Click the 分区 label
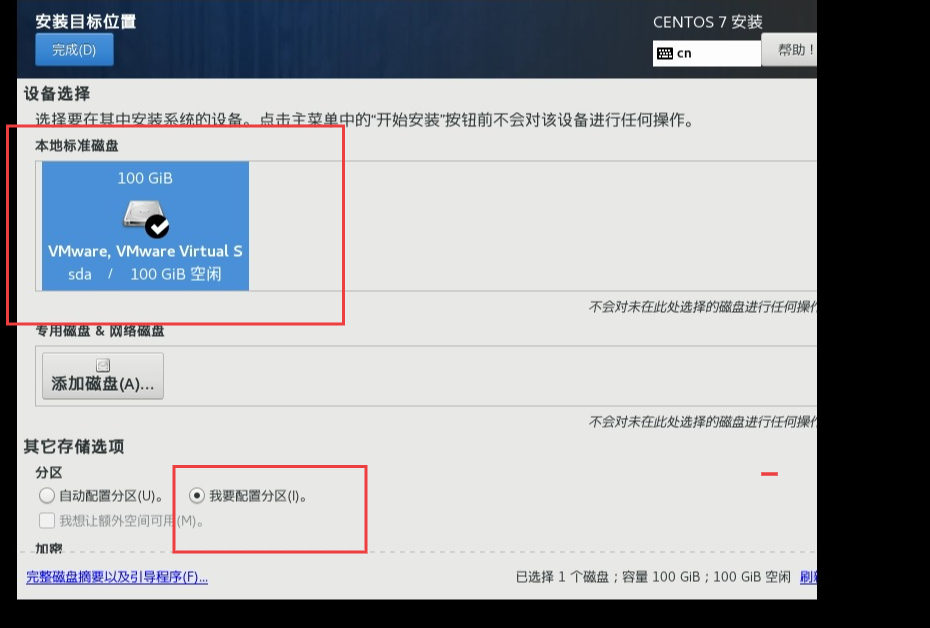Image resolution: width=930 pixels, height=628 pixels. (49, 473)
